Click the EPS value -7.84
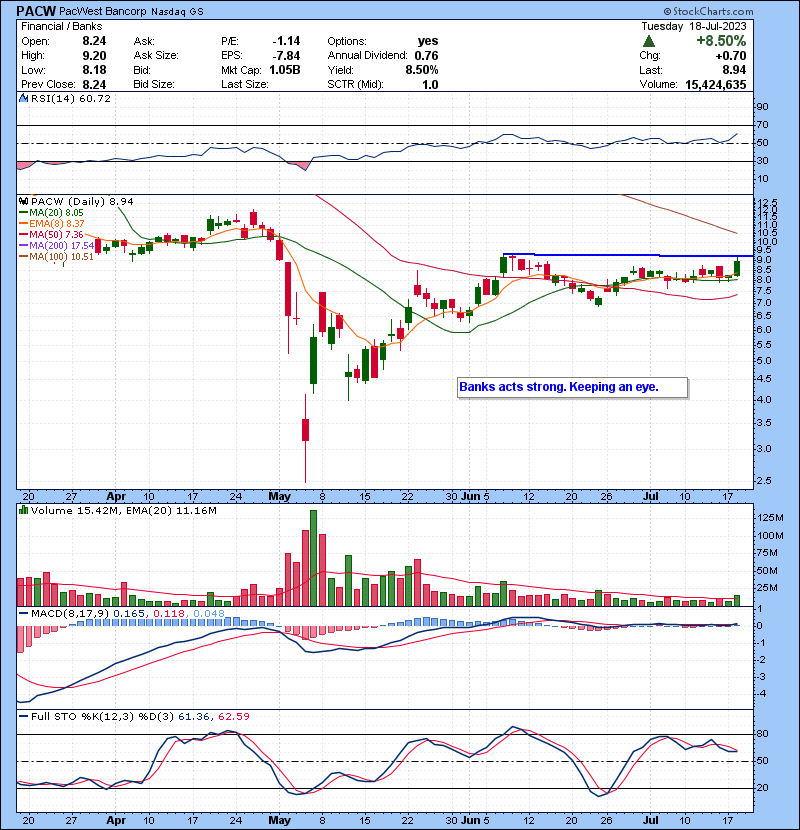Viewport: 800px width, 830px height. [x=286, y=56]
